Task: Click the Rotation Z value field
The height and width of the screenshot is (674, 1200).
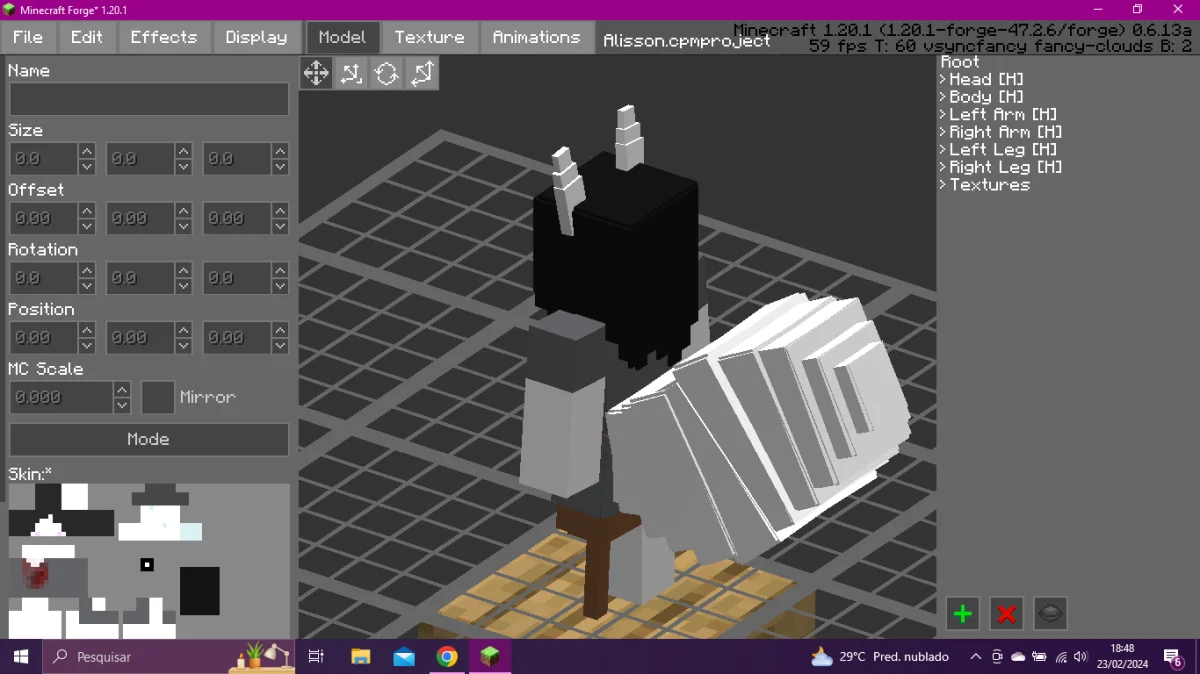Action: pyautogui.click(x=237, y=278)
